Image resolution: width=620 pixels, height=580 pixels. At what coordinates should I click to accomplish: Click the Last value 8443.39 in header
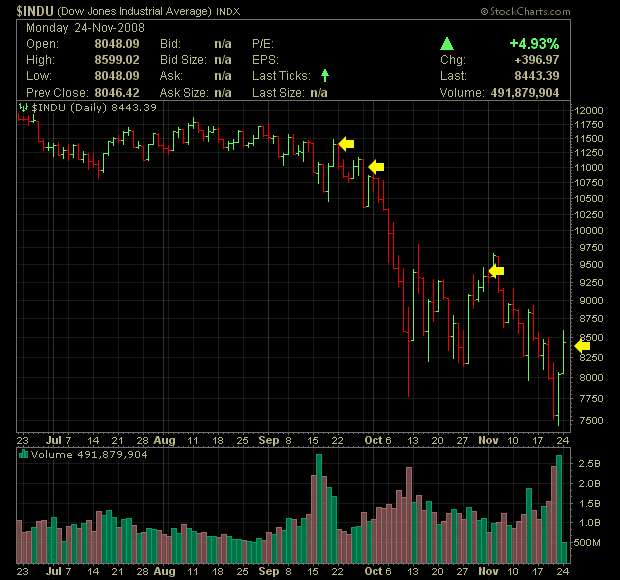pyautogui.click(x=537, y=76)
